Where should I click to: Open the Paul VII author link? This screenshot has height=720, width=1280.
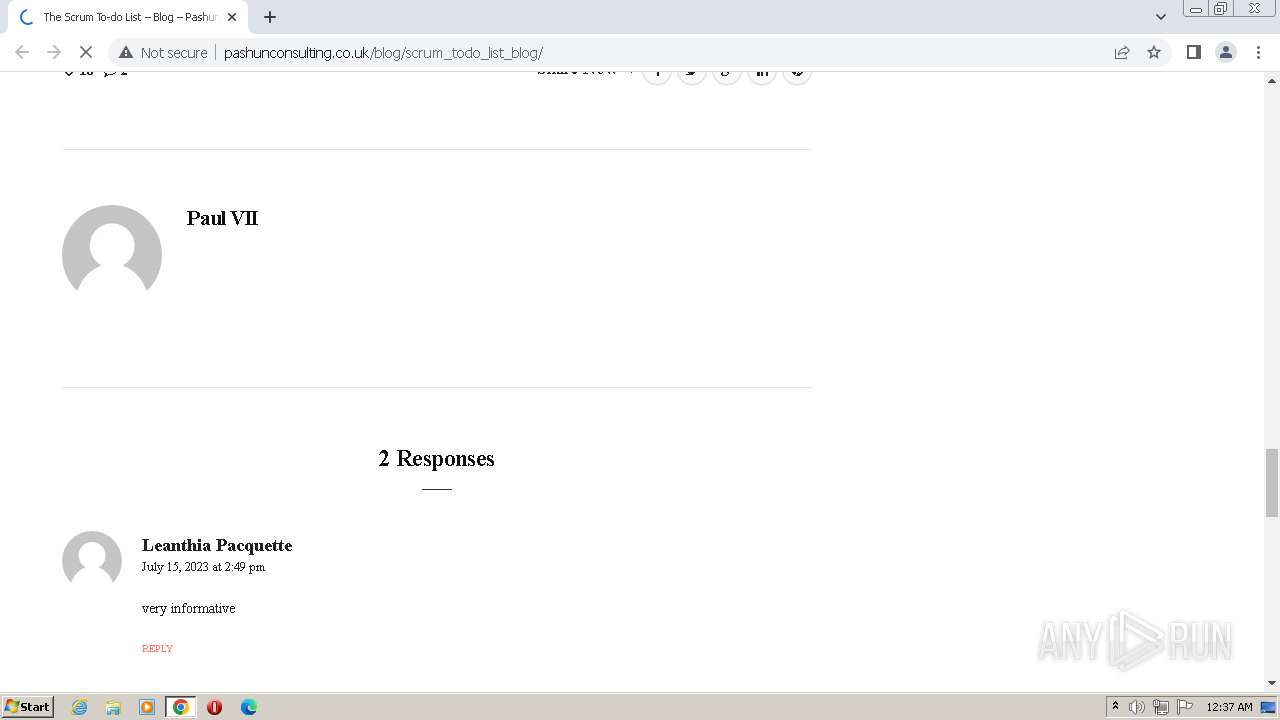coord(222,218)
